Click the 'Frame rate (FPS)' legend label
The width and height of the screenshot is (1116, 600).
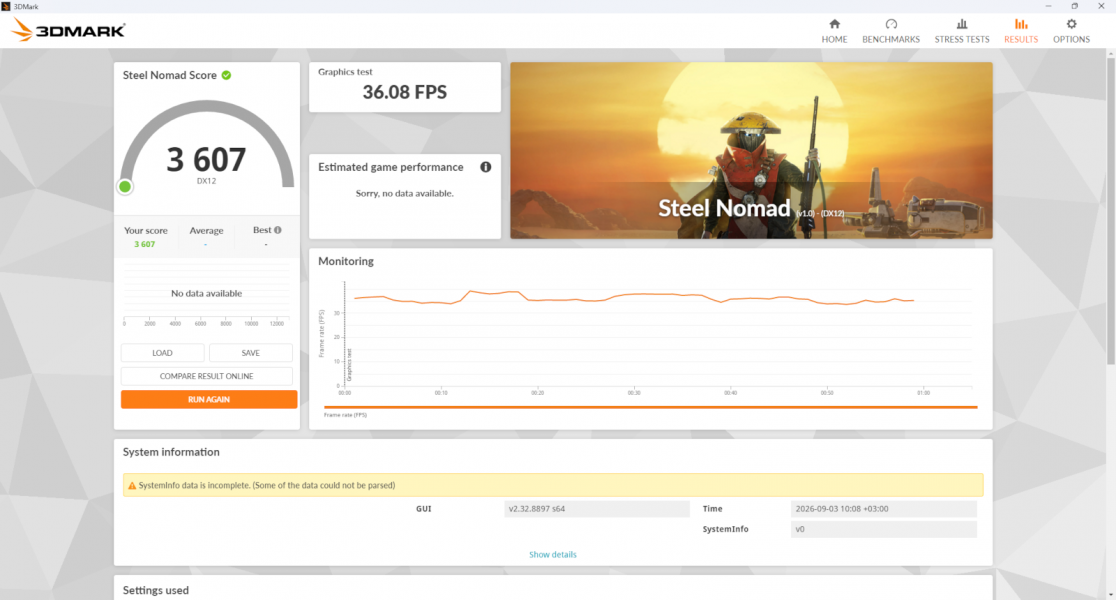345,415
